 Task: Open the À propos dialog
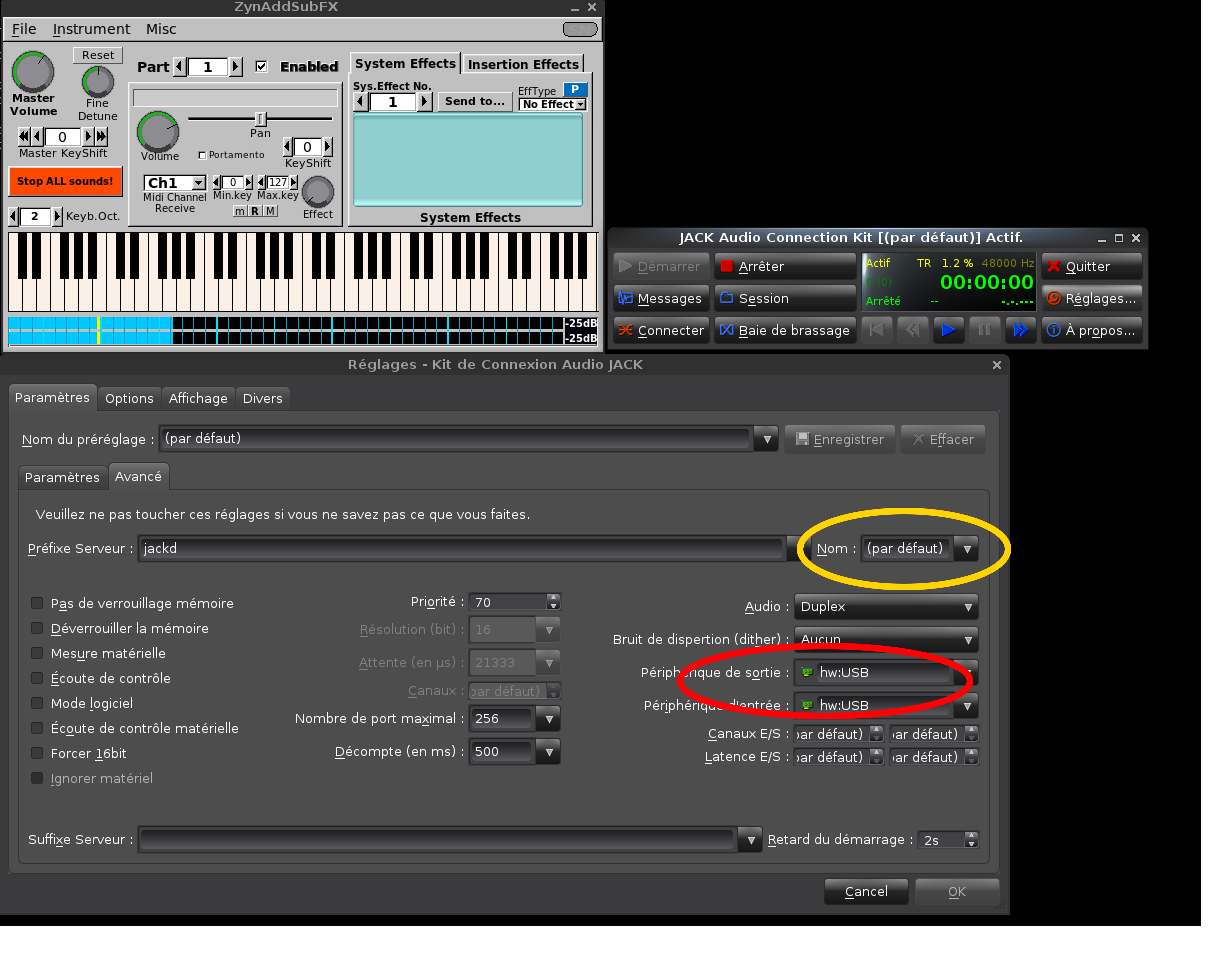[x=1091, y=331]
